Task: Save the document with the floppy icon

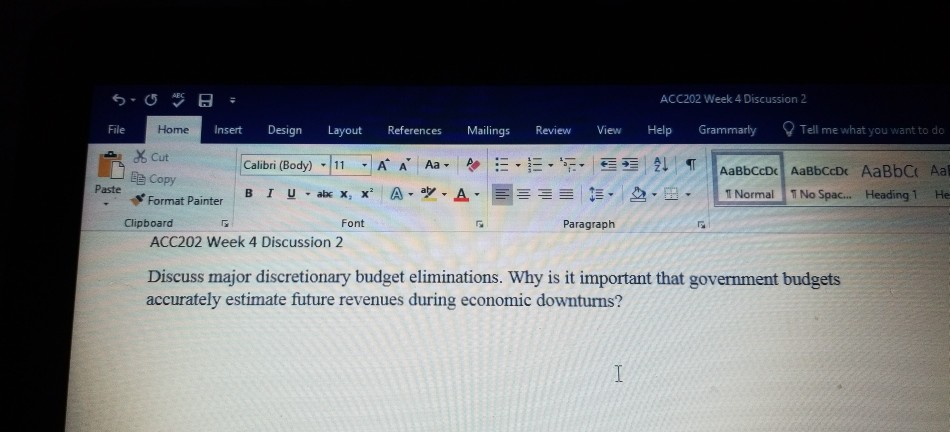Action: 206,100
